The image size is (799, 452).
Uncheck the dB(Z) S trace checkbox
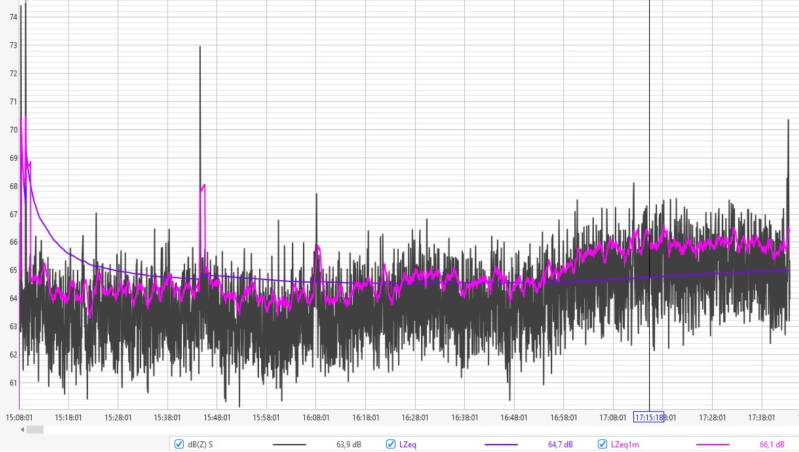[x=179, y=444]
